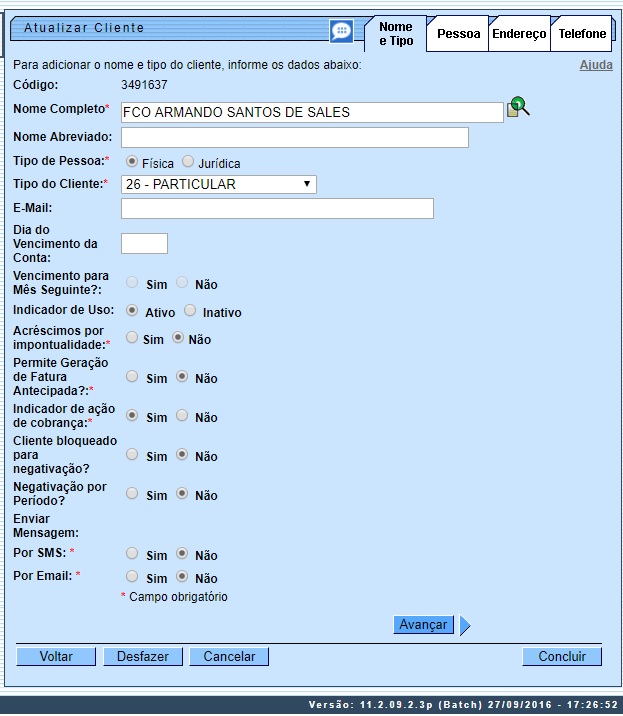
Task: Select Jurídica for Tipo de Pessoa
Action: click(x=188, y=161)
